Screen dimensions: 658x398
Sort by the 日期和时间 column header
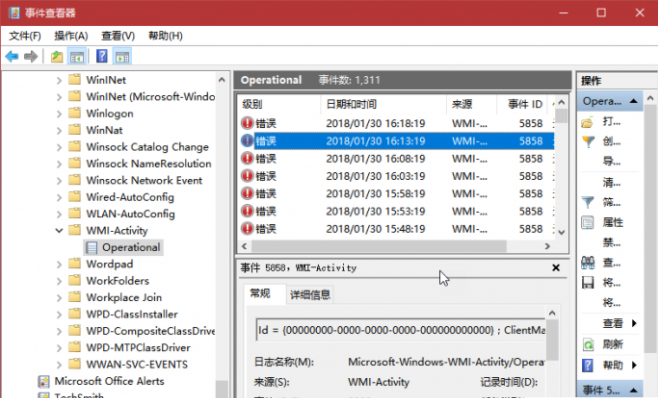coord(383,104)
